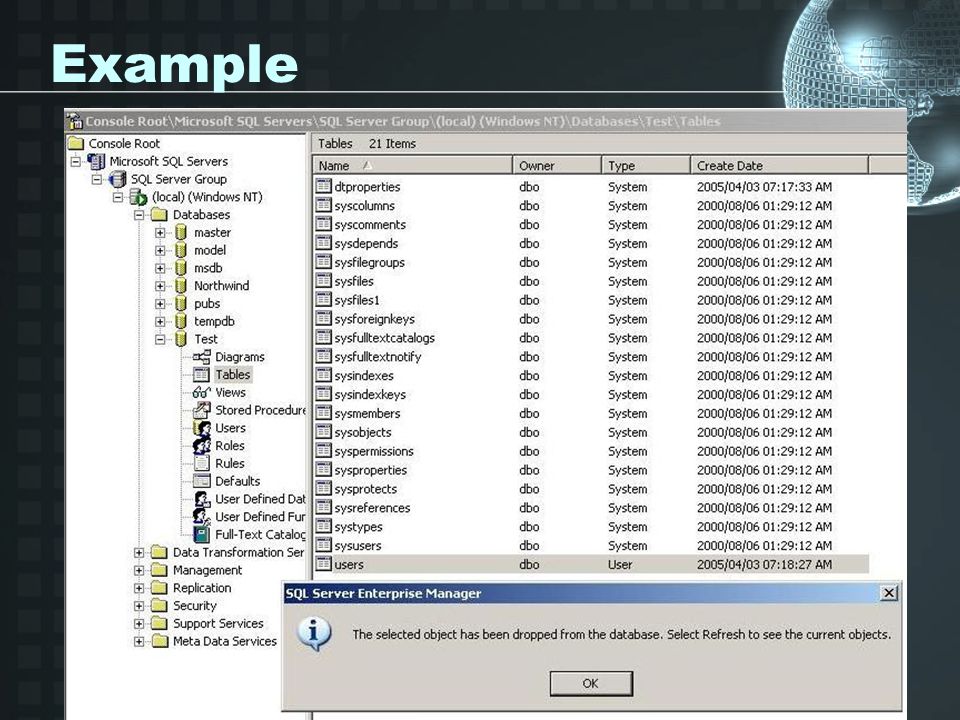Expand the Support Services folder

139,623
